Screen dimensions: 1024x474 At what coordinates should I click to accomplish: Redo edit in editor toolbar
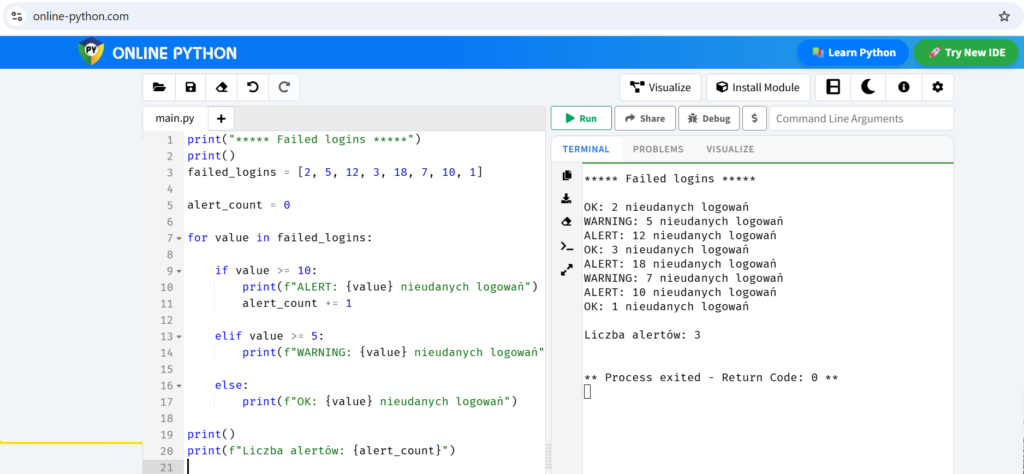[284, 87]
